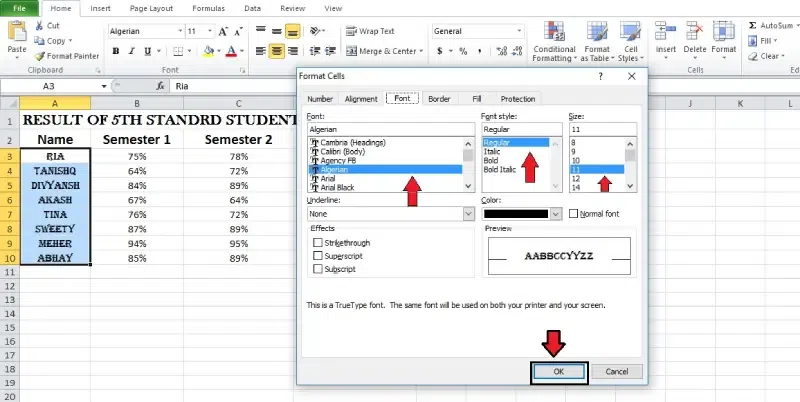The image size is (800, 402).
Task: Click the fx Insert Function icon
Action: tap(160, 86)
